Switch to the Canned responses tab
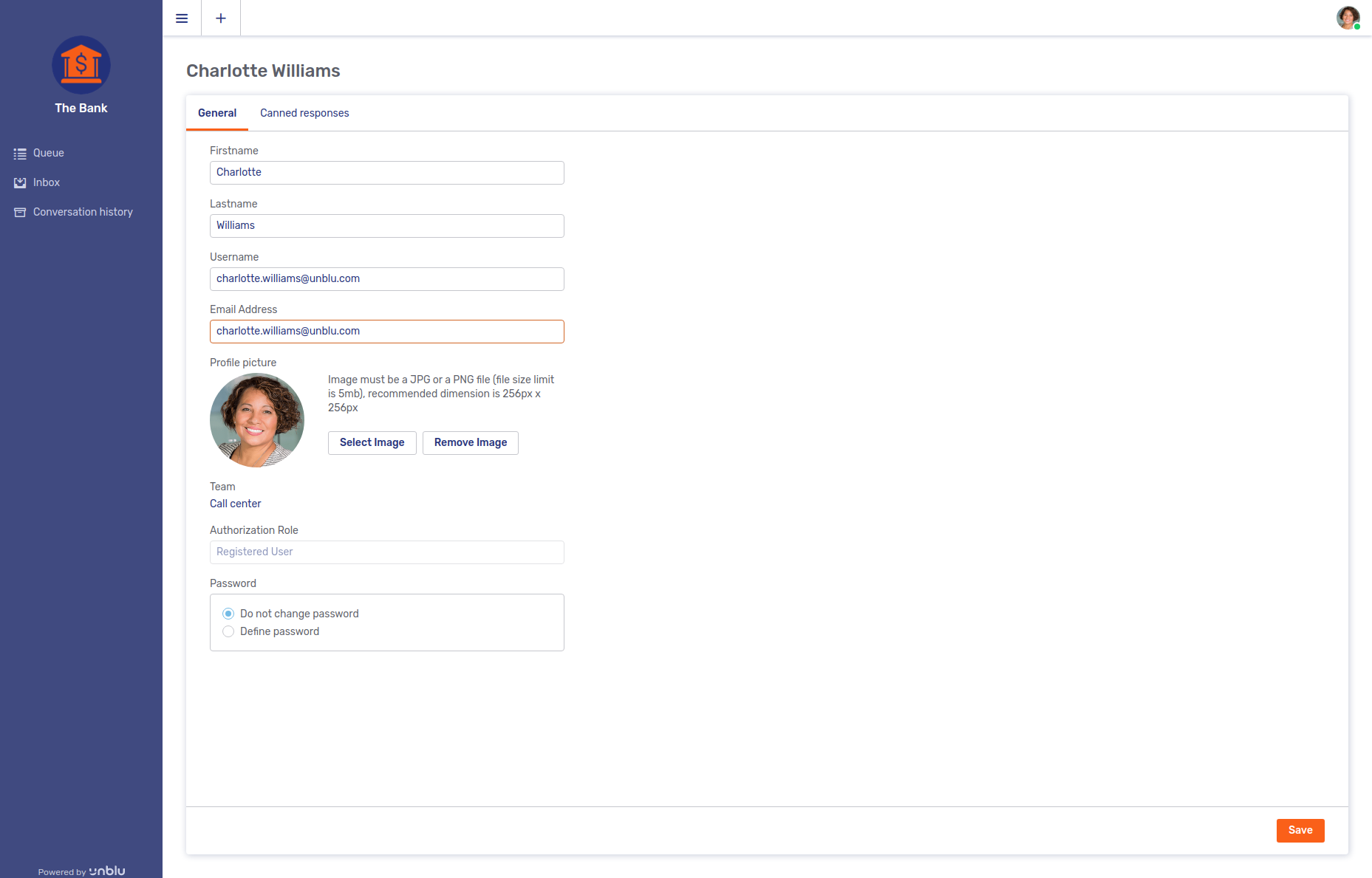1372x878 pixels. (x=304, y=113)
